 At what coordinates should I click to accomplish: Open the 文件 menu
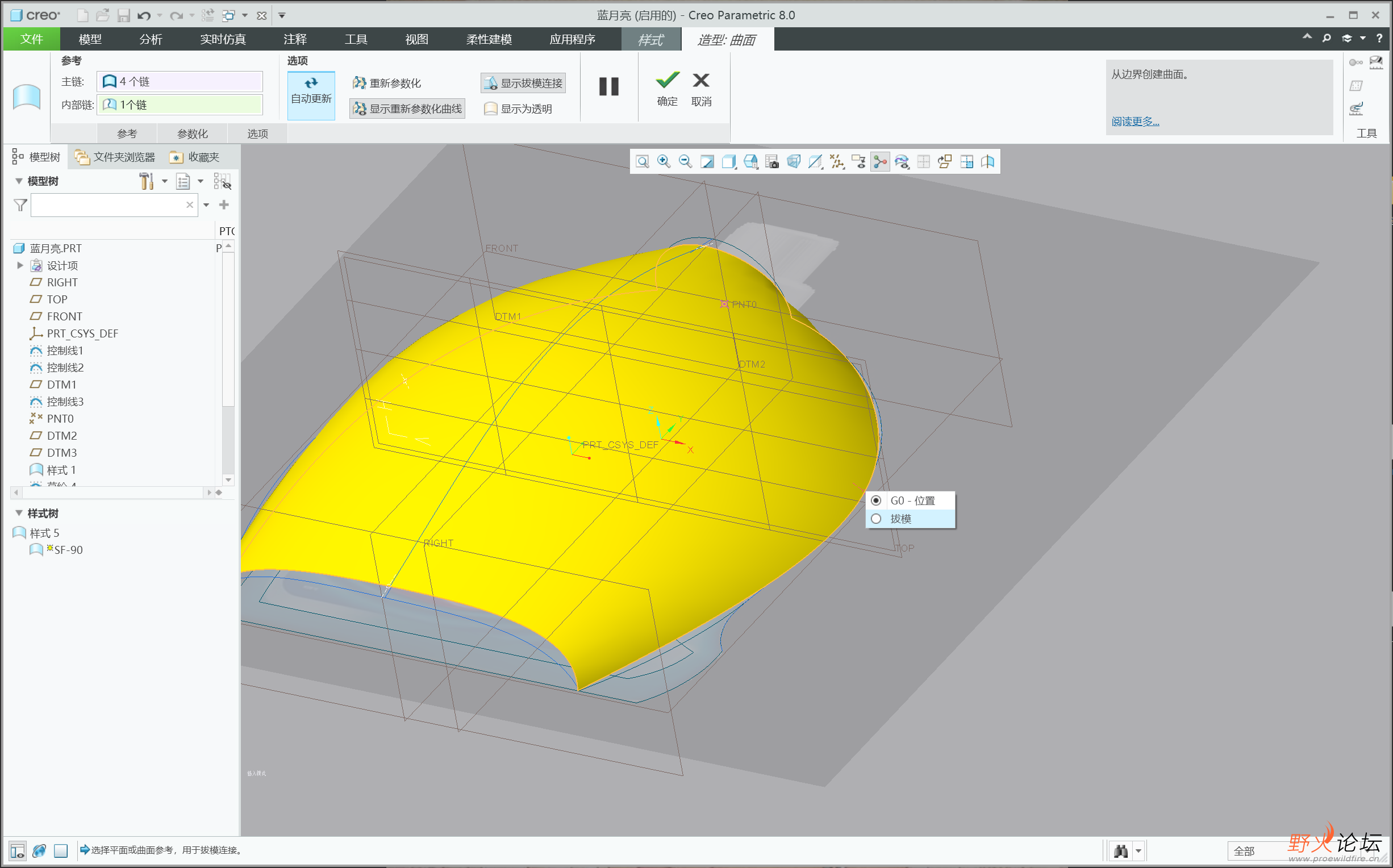pos(32,39)
